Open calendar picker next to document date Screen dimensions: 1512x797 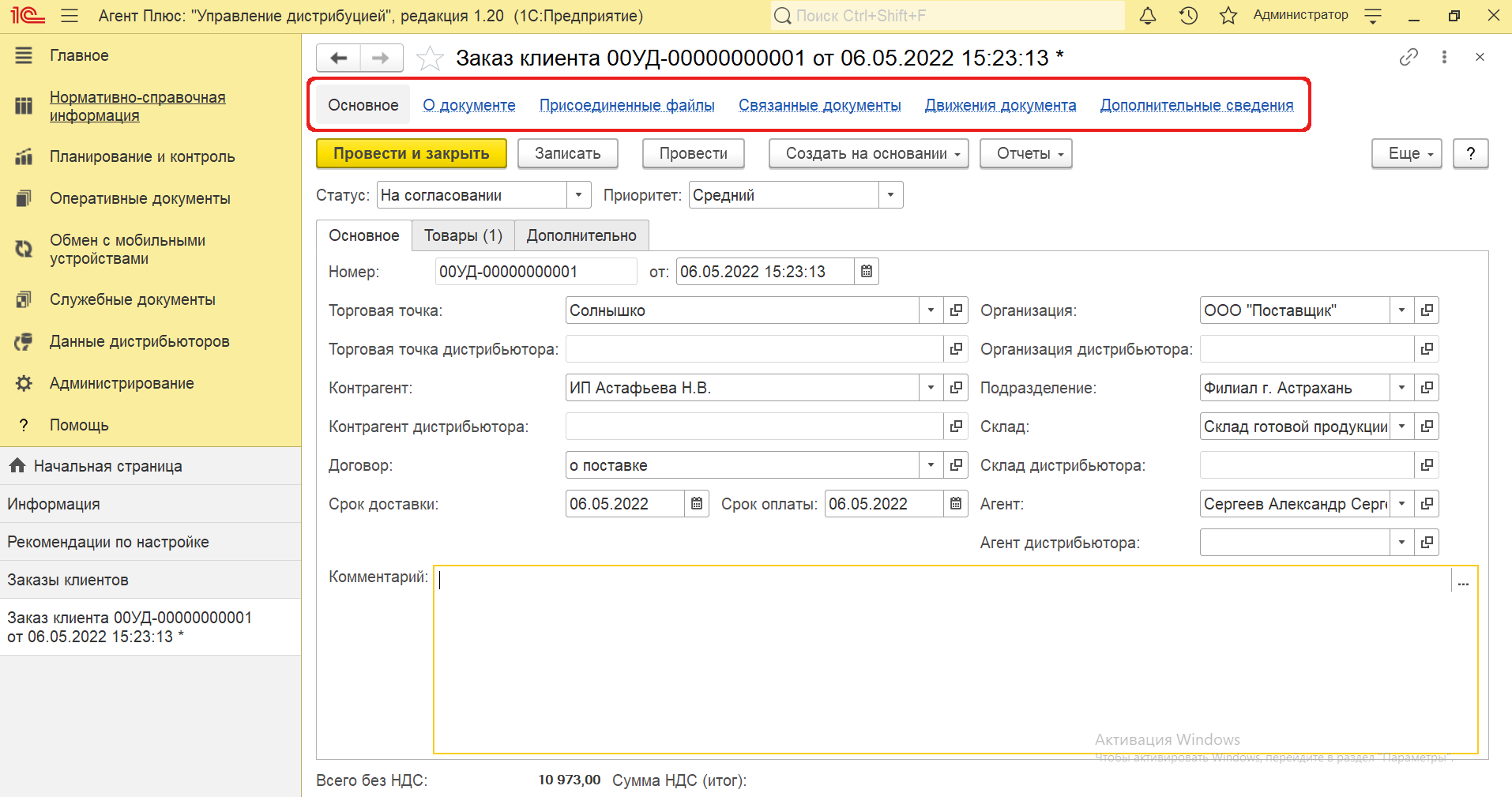click(x=867, y=272)
